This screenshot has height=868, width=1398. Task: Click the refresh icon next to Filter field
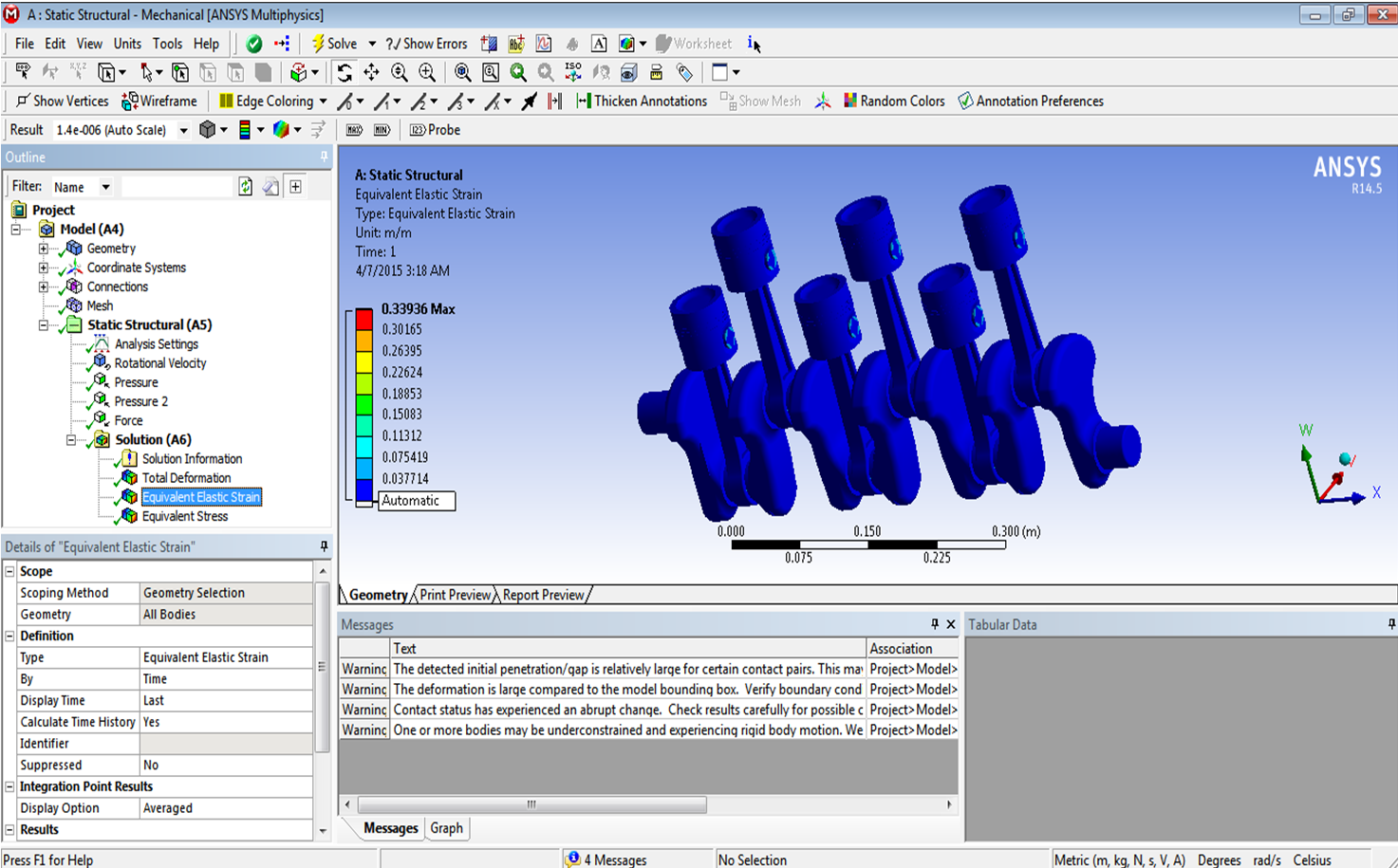point(246,187)
